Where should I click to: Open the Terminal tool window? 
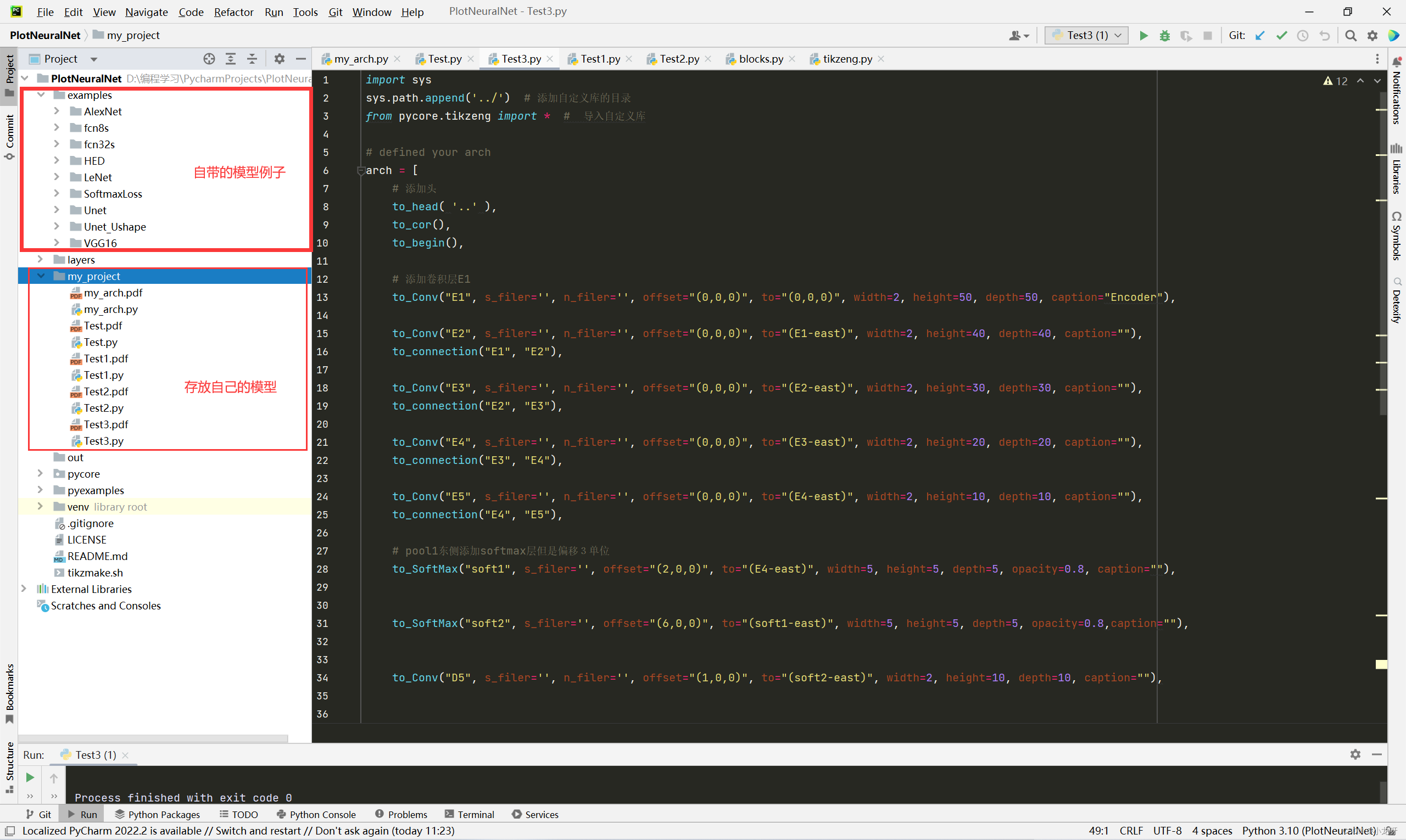(x=470, y=814)
